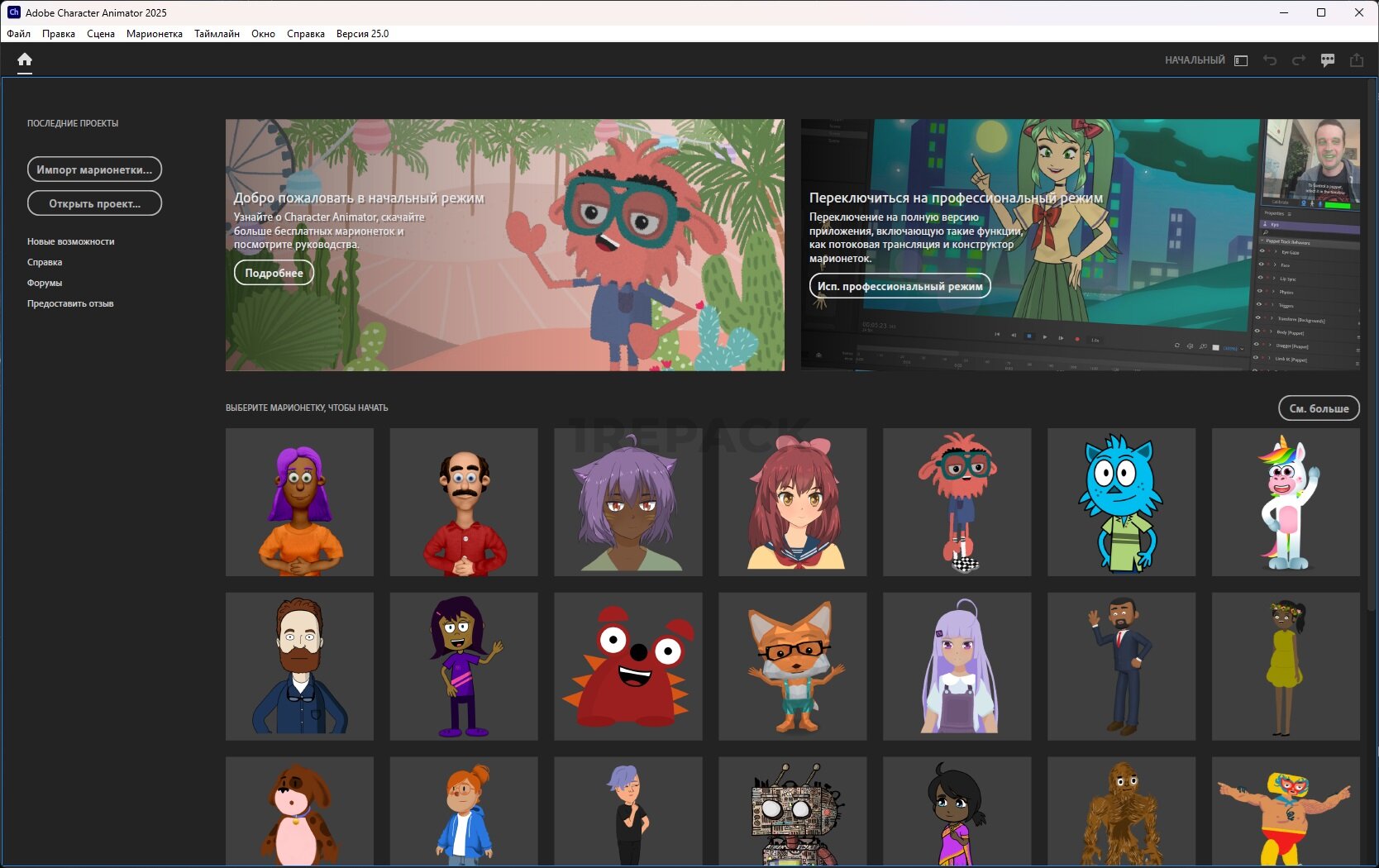Click the workspace layout icon beside НАЧАЛЬНЫЙ
The image size is (1379, 868).
1240,60
